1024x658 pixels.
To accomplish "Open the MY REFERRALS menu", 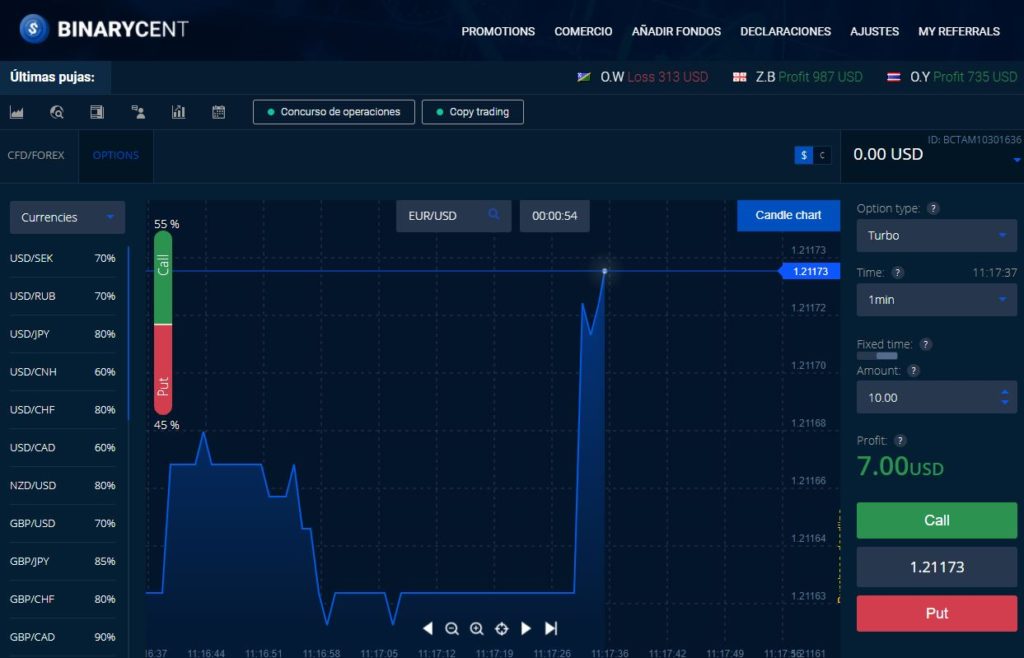I will coord(959,31).
